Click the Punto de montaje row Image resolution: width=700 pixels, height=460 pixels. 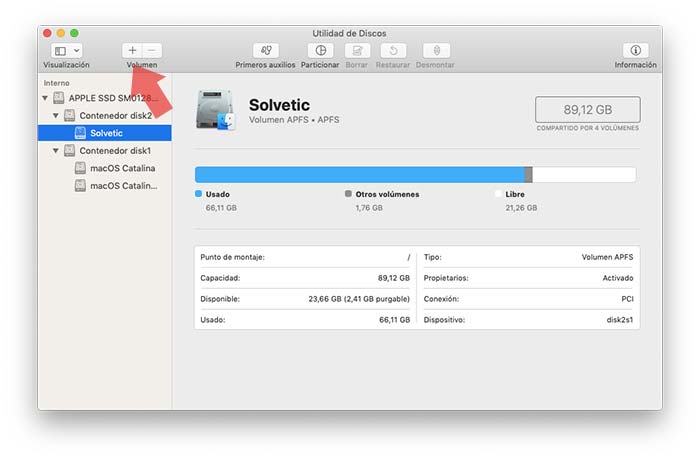tap(305, 257)
